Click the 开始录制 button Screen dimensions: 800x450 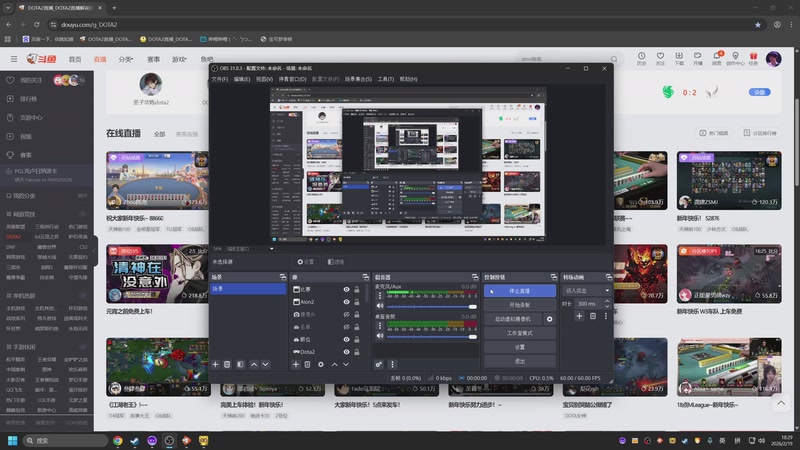tap(519, 305)
